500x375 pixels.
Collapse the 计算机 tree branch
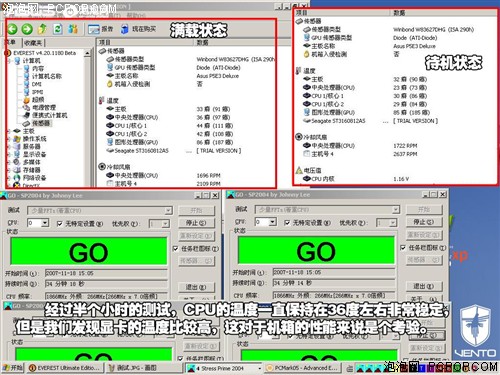[x=9, y=61]
